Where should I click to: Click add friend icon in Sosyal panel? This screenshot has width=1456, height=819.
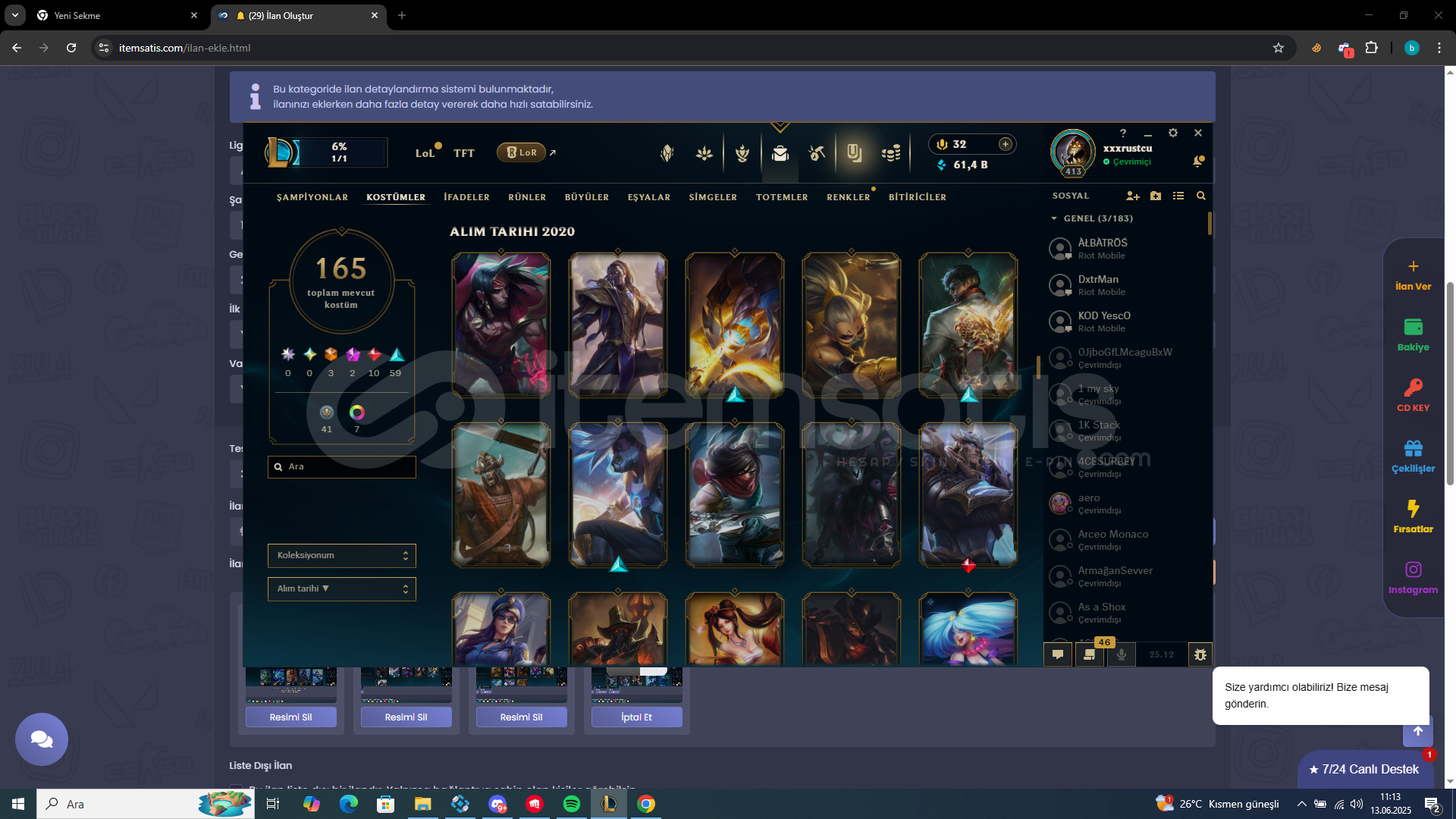(x=1133, y=196)
